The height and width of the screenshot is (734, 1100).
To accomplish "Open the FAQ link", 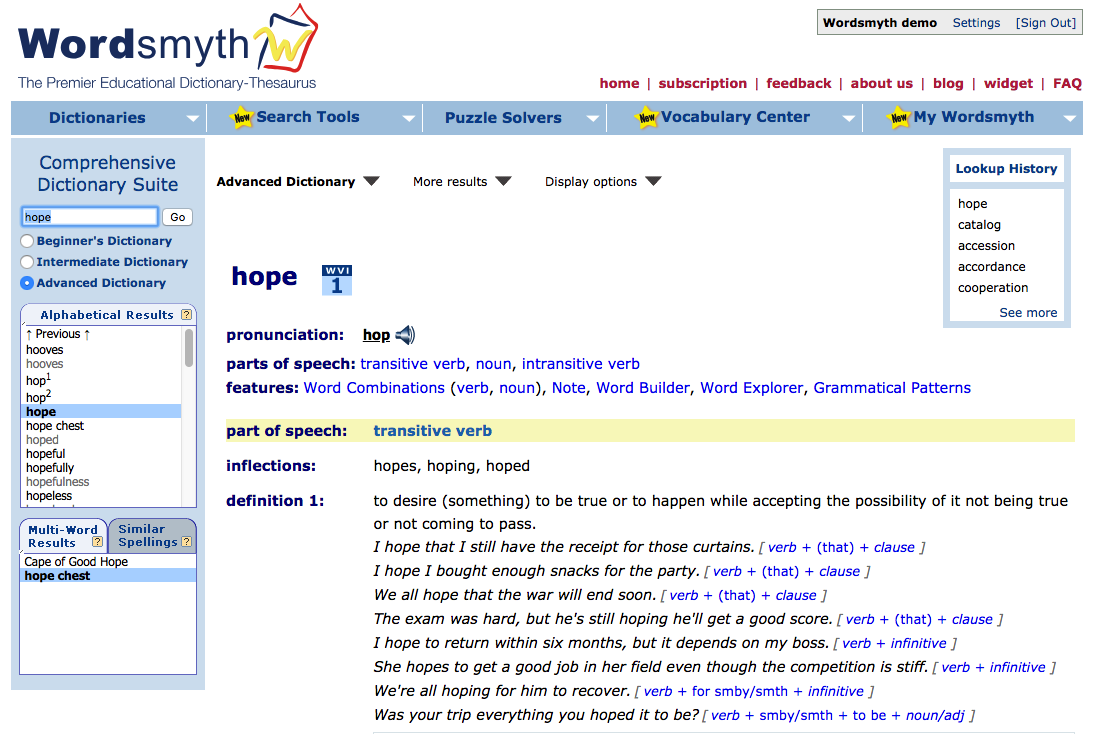I will (1067, 84).
